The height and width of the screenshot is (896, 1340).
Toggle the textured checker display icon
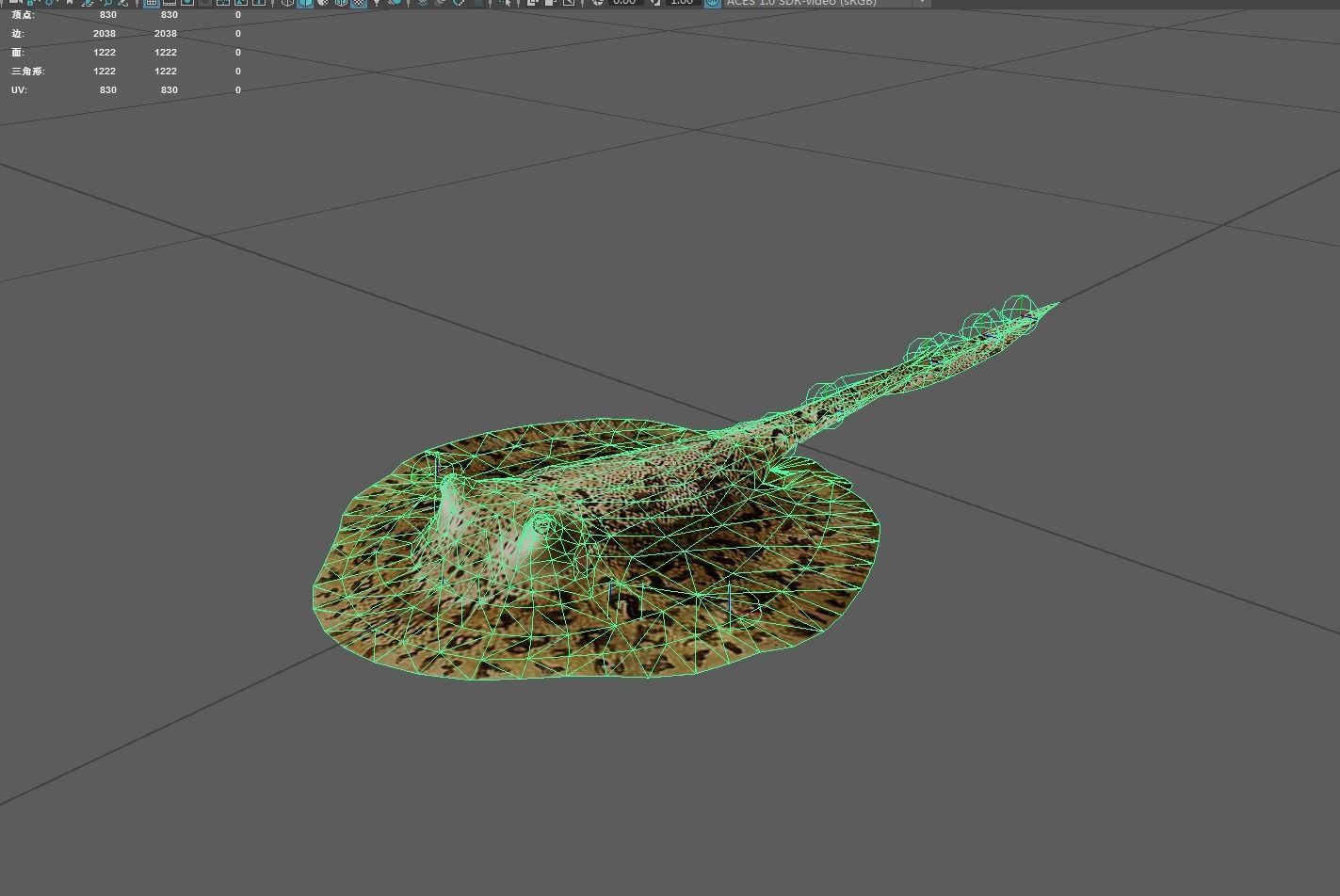click(x=359, y=3)
